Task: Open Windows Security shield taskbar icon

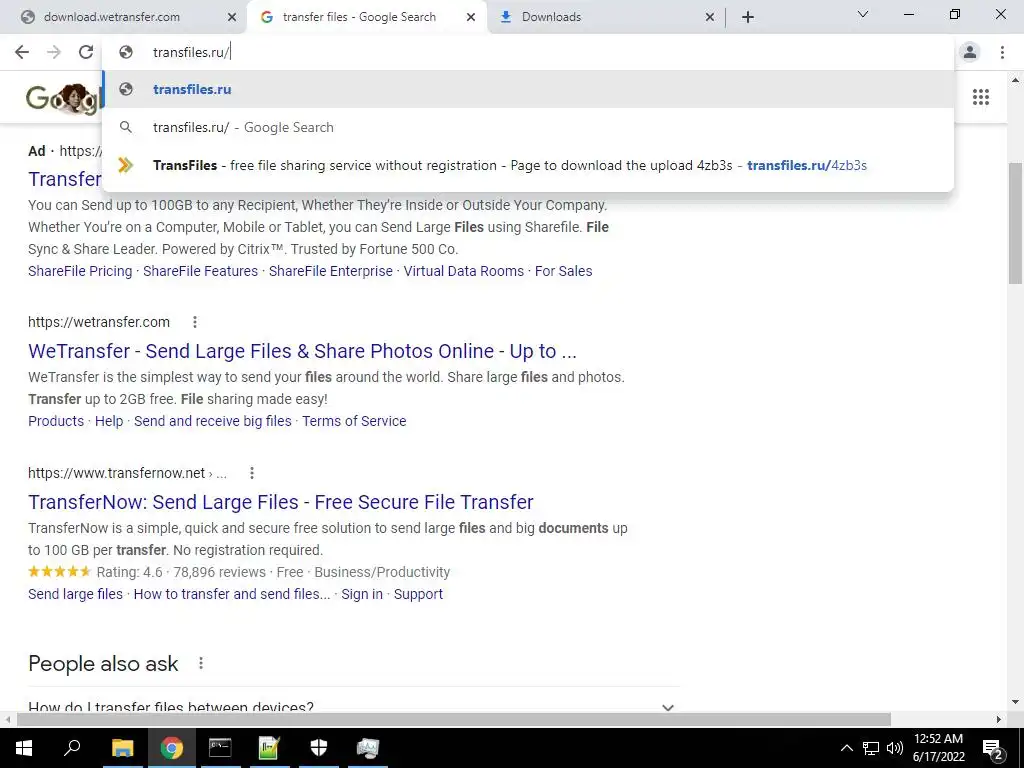Action: 319,748
